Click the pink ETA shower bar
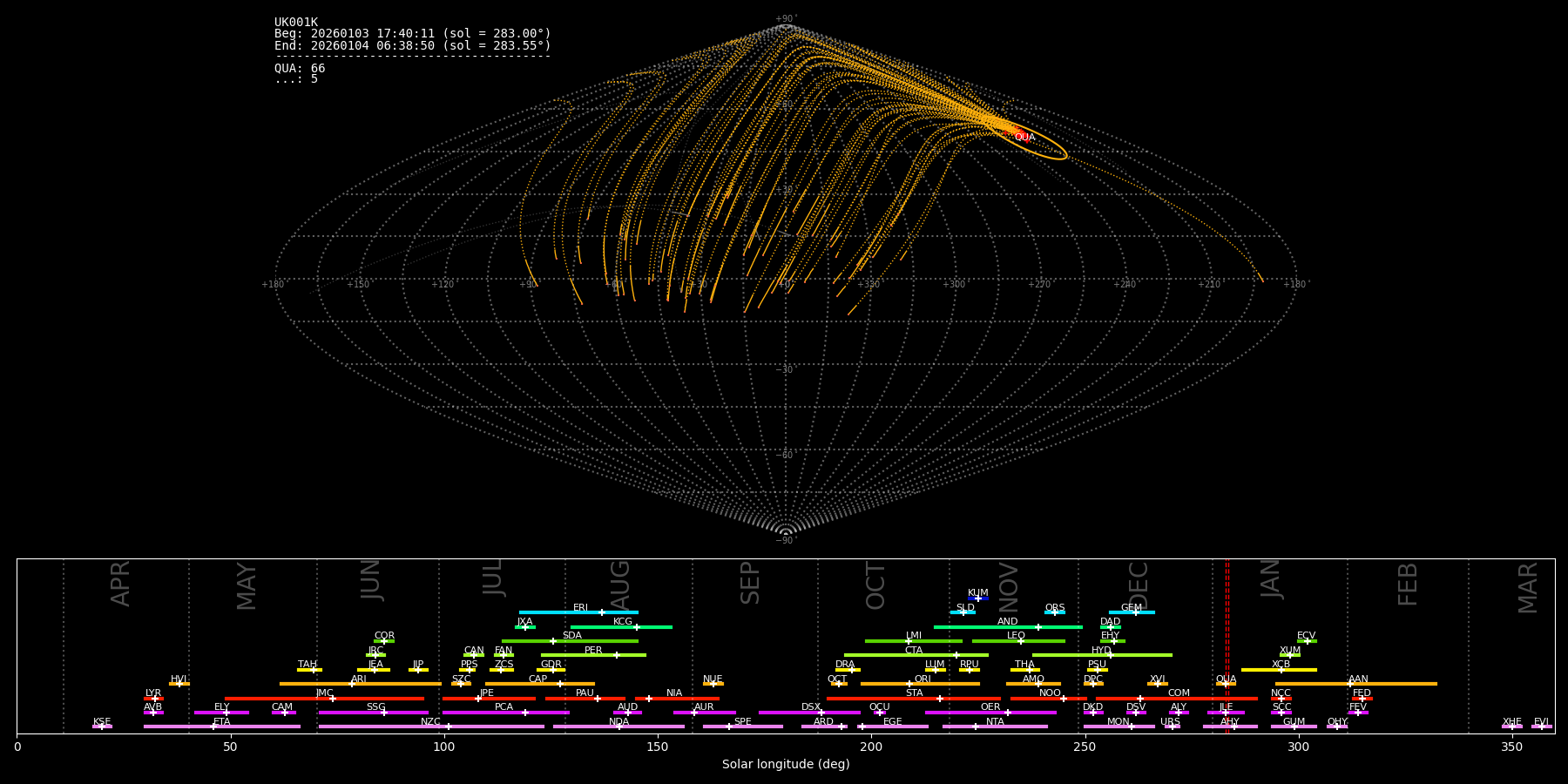This screenshot has width=1568, height=784. tap(221, 727)
